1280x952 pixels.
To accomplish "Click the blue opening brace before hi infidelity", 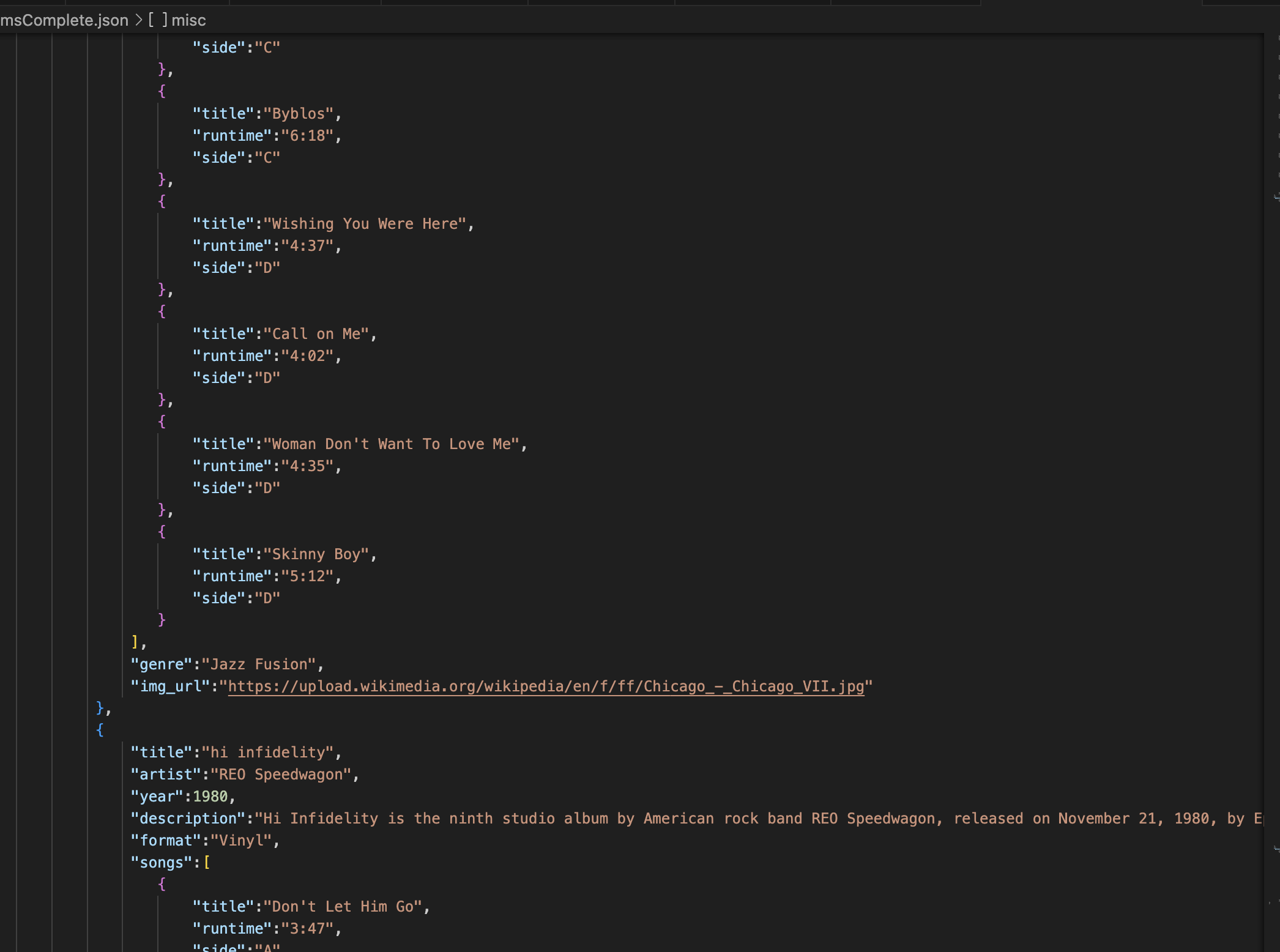I will [x=100, y=730].
